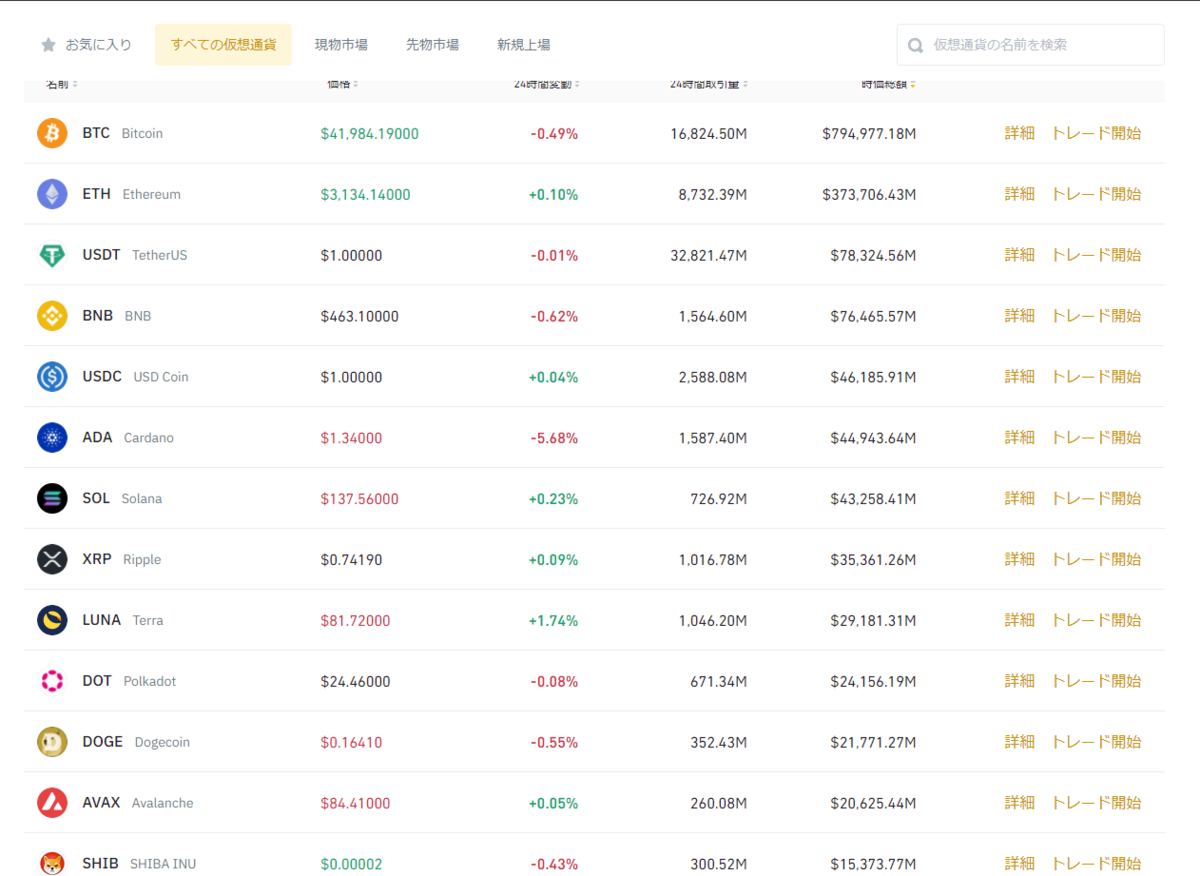1200x876 pixels.
Task: Click the Polkadot coin logo
Action: (52, 681)
